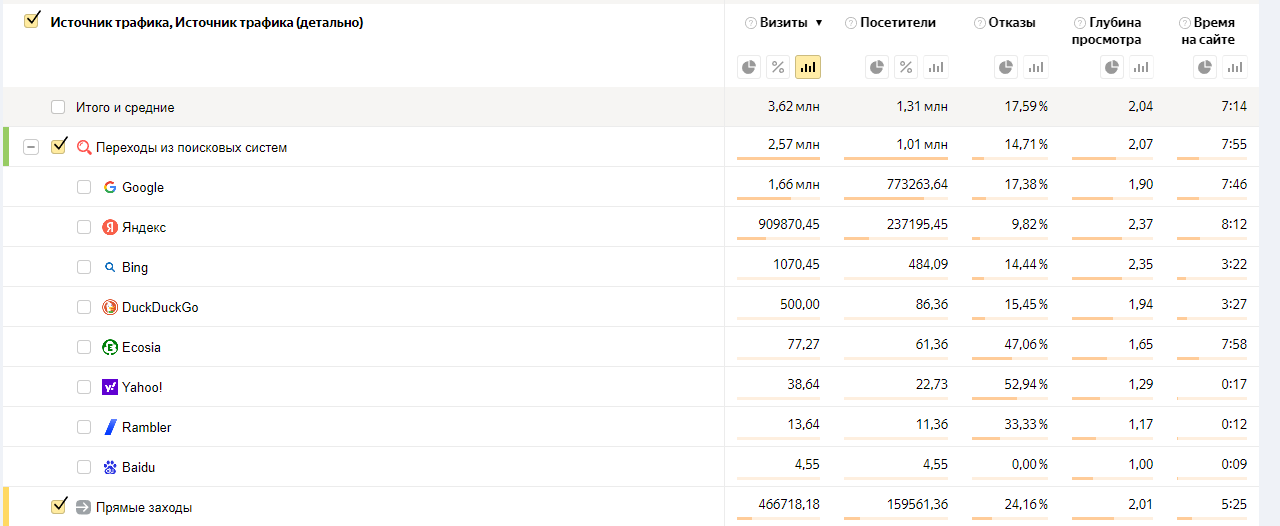This screenshot has width=1280, height=526.
Task: Sort by Глубина просмотра column header
Action: pyautogui.click(x=1114, y=31)
